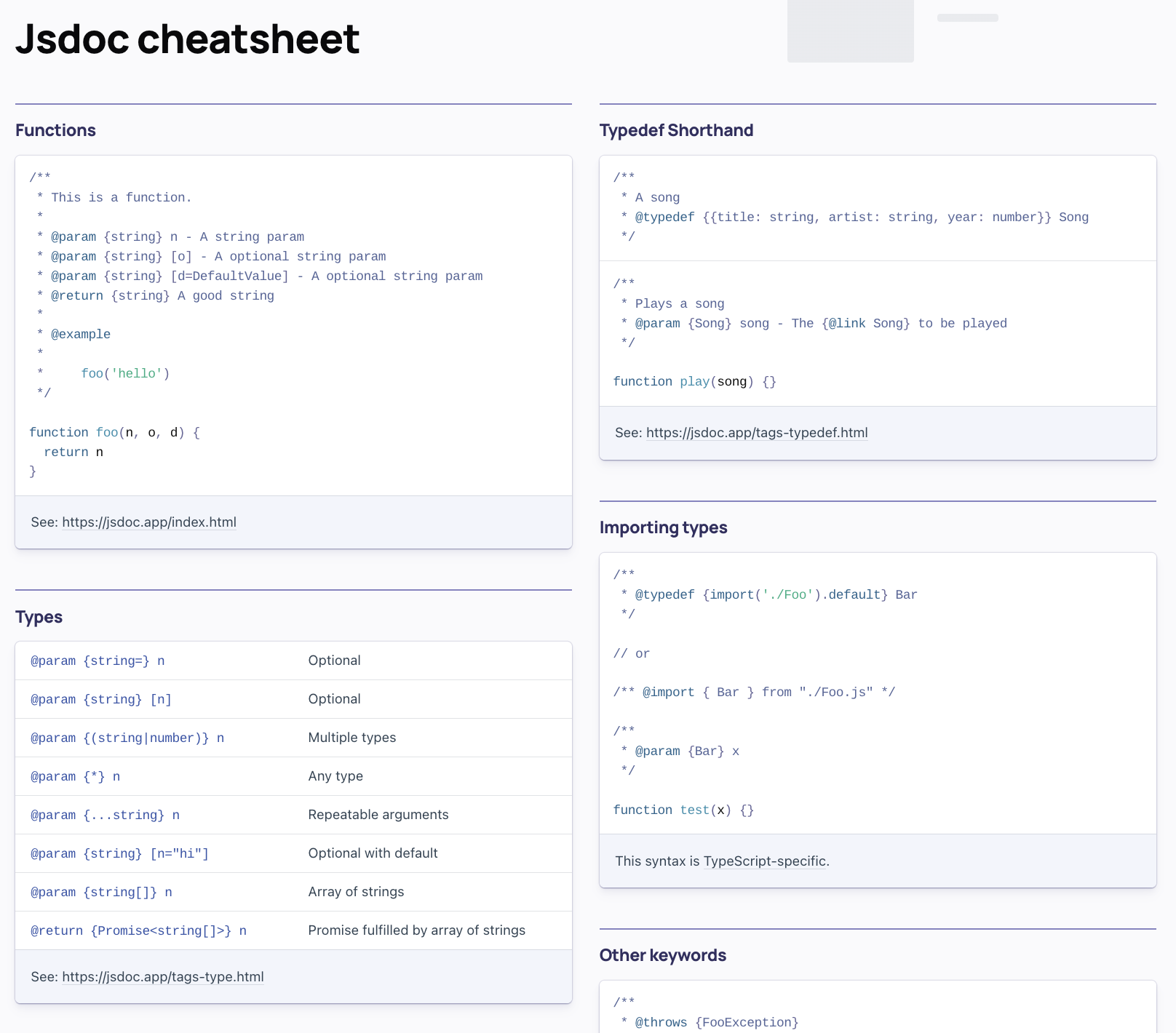Click the gray placeholder box at top
Image resolution: width=1176 pixels, height=1033 pixels.
(851, 31)
